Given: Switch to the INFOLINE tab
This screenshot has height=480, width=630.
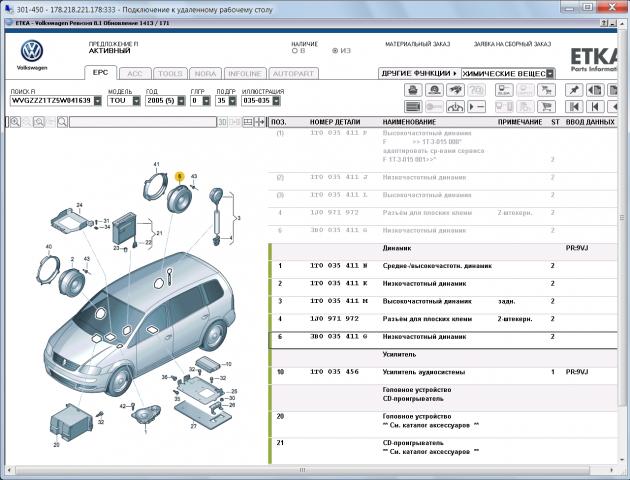Looking at the screenshot, I should 245,74.
